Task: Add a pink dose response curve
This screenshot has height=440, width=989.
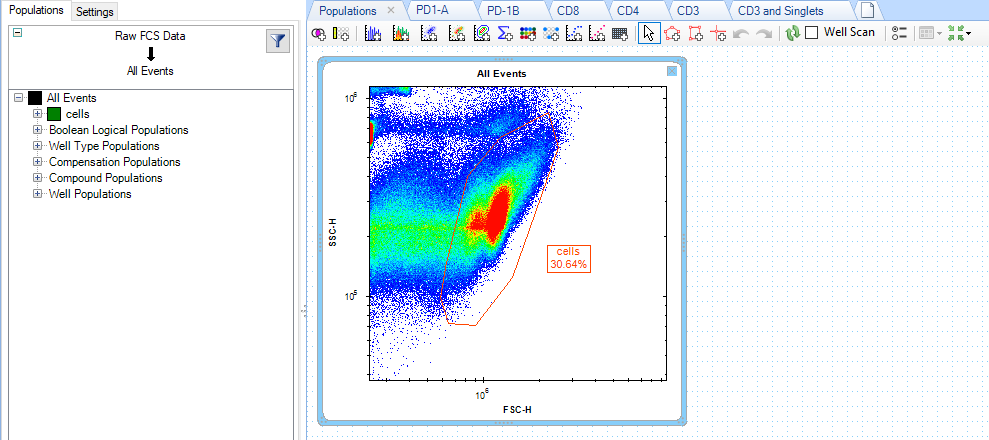Action: [x=597, y=33]
